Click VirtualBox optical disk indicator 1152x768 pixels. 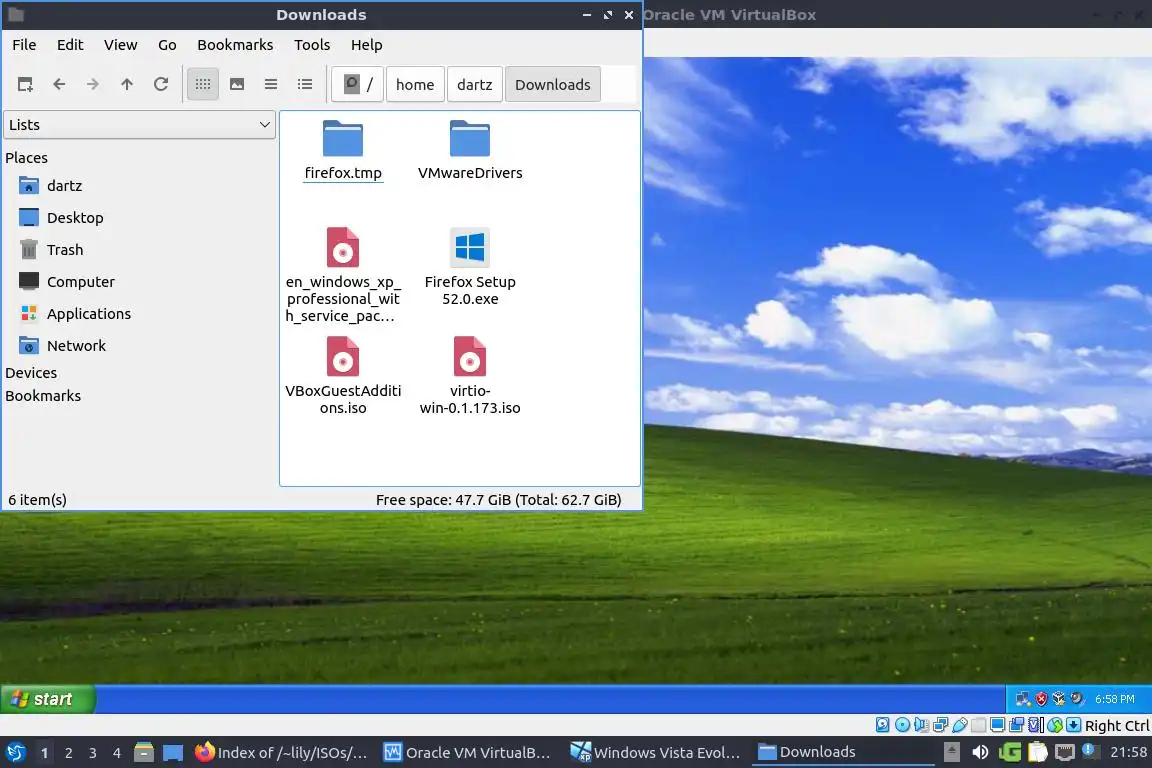902,725
